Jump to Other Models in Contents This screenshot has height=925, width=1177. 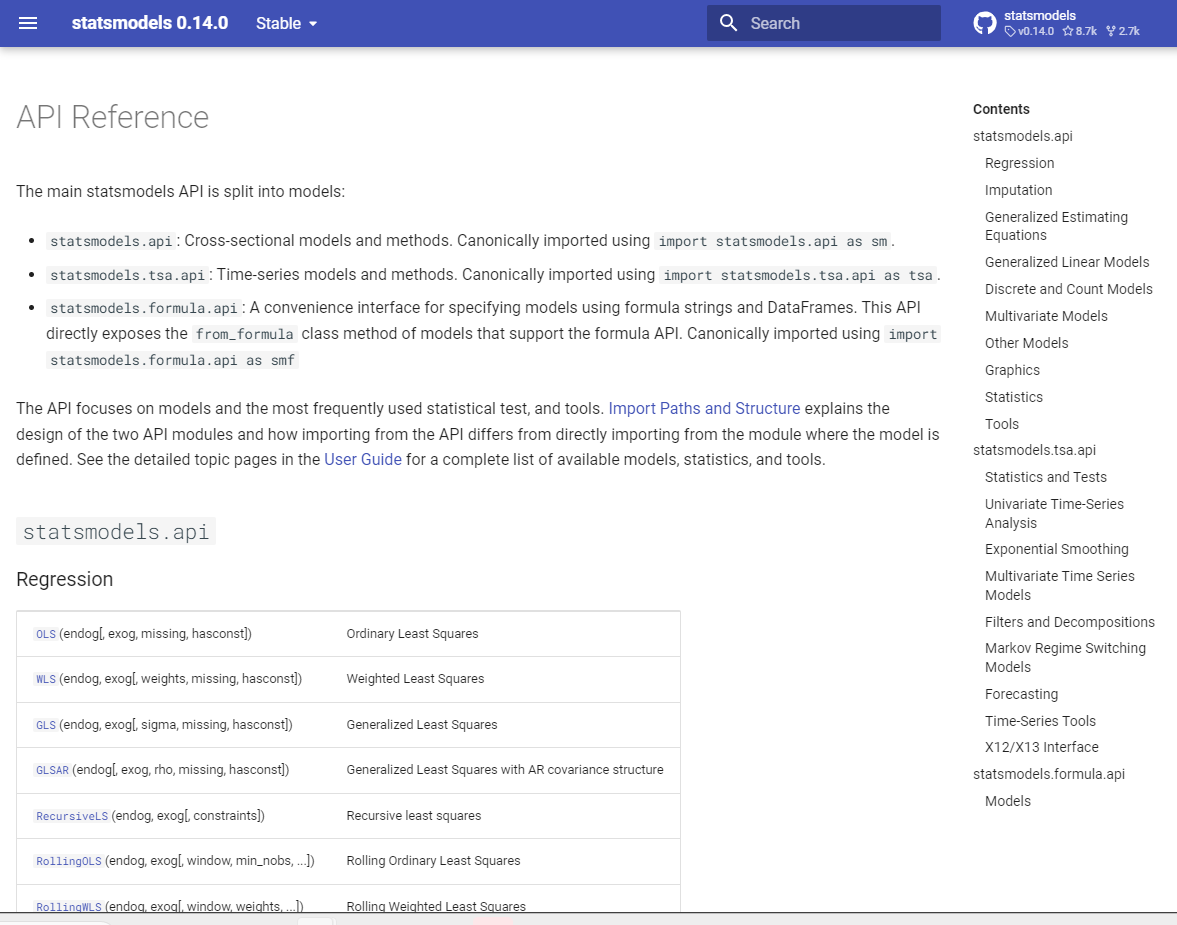[1026, 343]
